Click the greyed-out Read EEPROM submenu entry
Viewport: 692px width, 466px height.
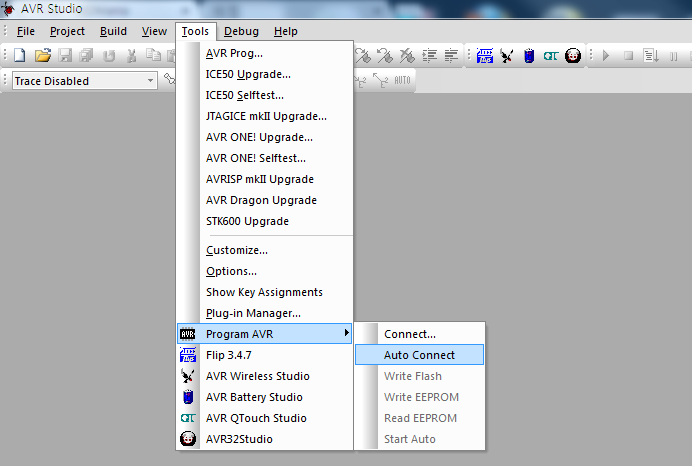[x=420, y=418]
